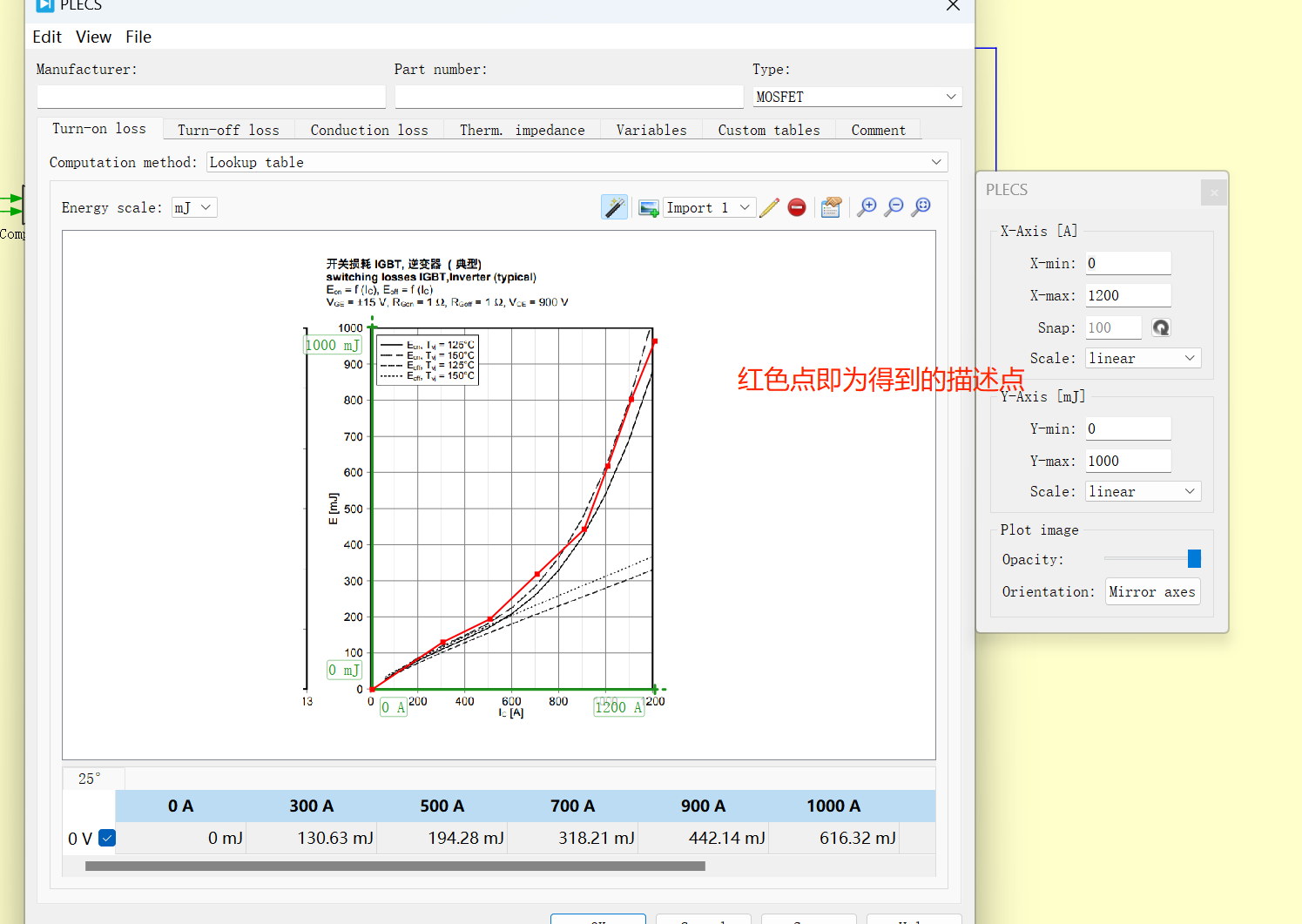This screenshot has width=1302, height=924.
Task: Open the Comment tab
Action: (x=878, y=130)
